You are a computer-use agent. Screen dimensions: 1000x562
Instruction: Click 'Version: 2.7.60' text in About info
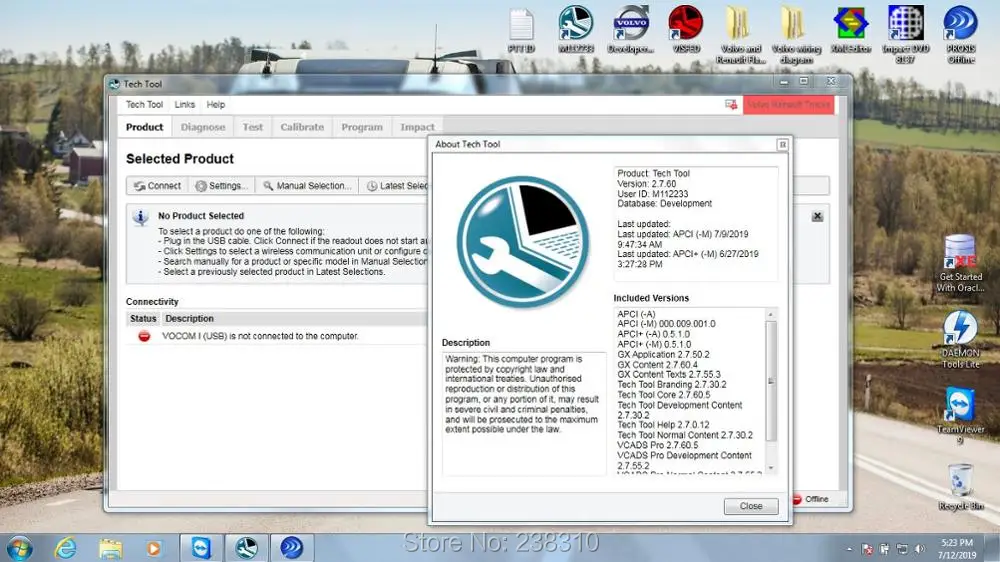pyautogui.click(x=647, y=184)
